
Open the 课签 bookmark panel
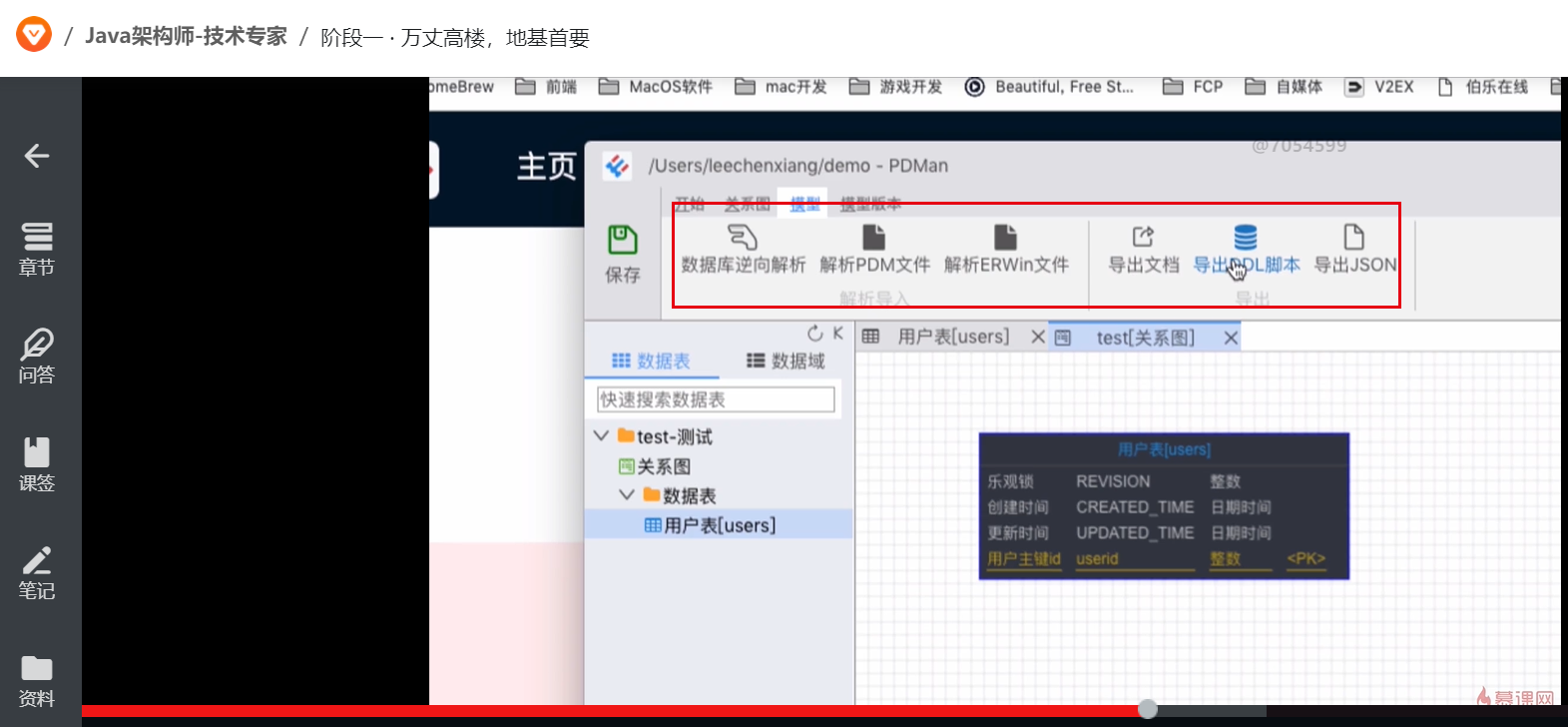(37, 464)
